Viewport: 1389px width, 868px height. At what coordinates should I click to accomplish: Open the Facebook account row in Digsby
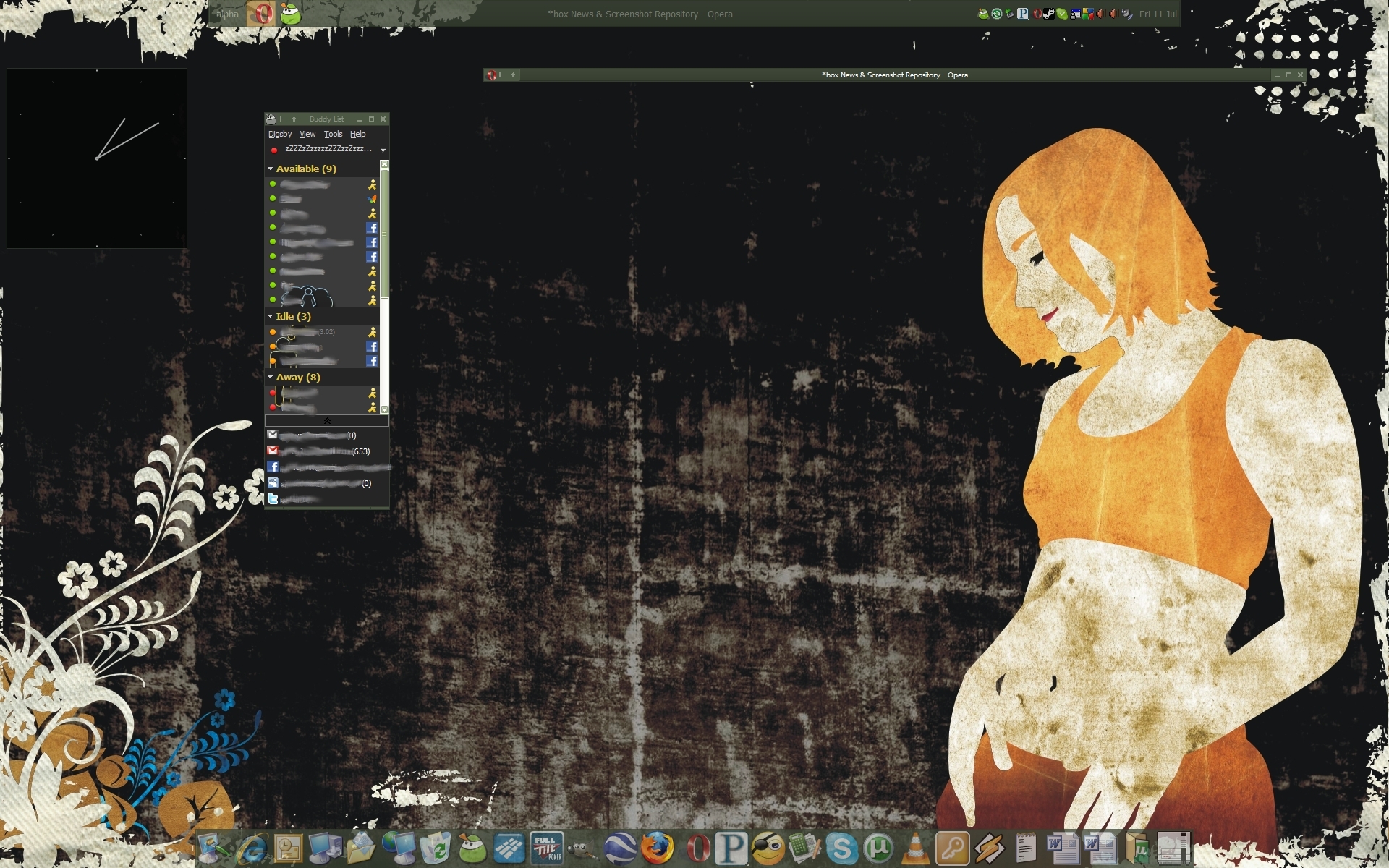pyautogui.click(x=327, y=467)
